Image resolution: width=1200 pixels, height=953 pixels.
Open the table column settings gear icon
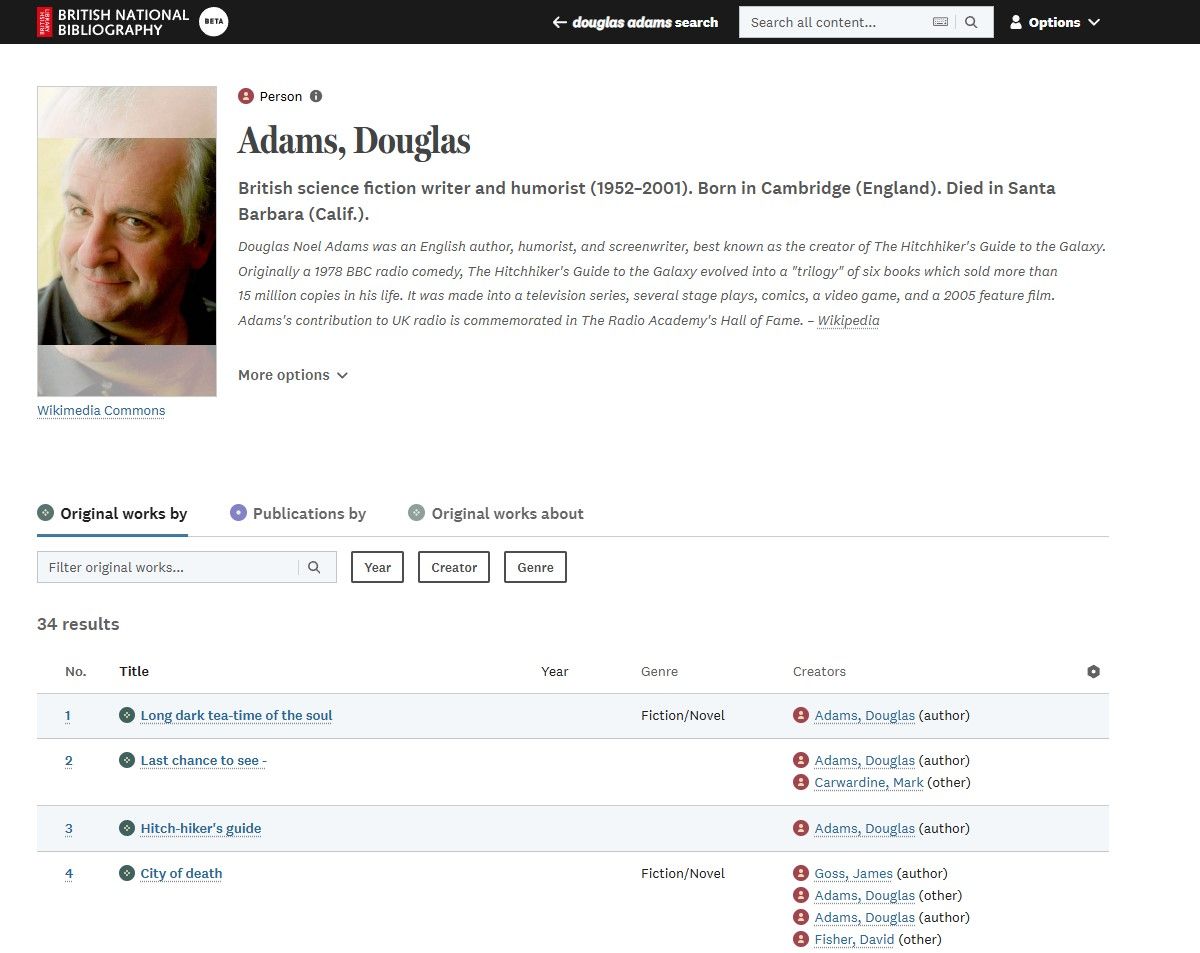pyautogui.click(x=1093, y=671)
